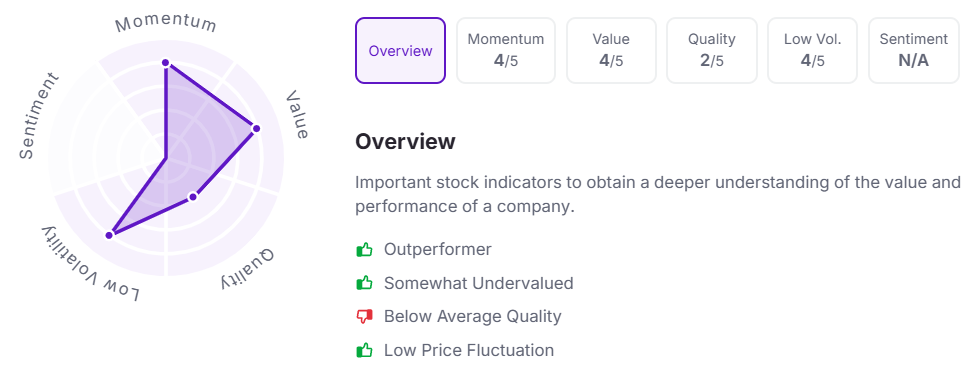Click the Below Average Quality indicator text
964x367 pixels.
472,317
